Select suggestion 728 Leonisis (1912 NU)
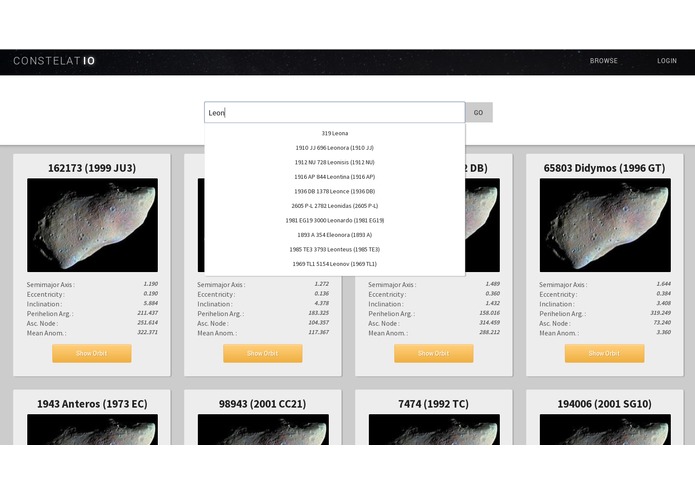 335,162
